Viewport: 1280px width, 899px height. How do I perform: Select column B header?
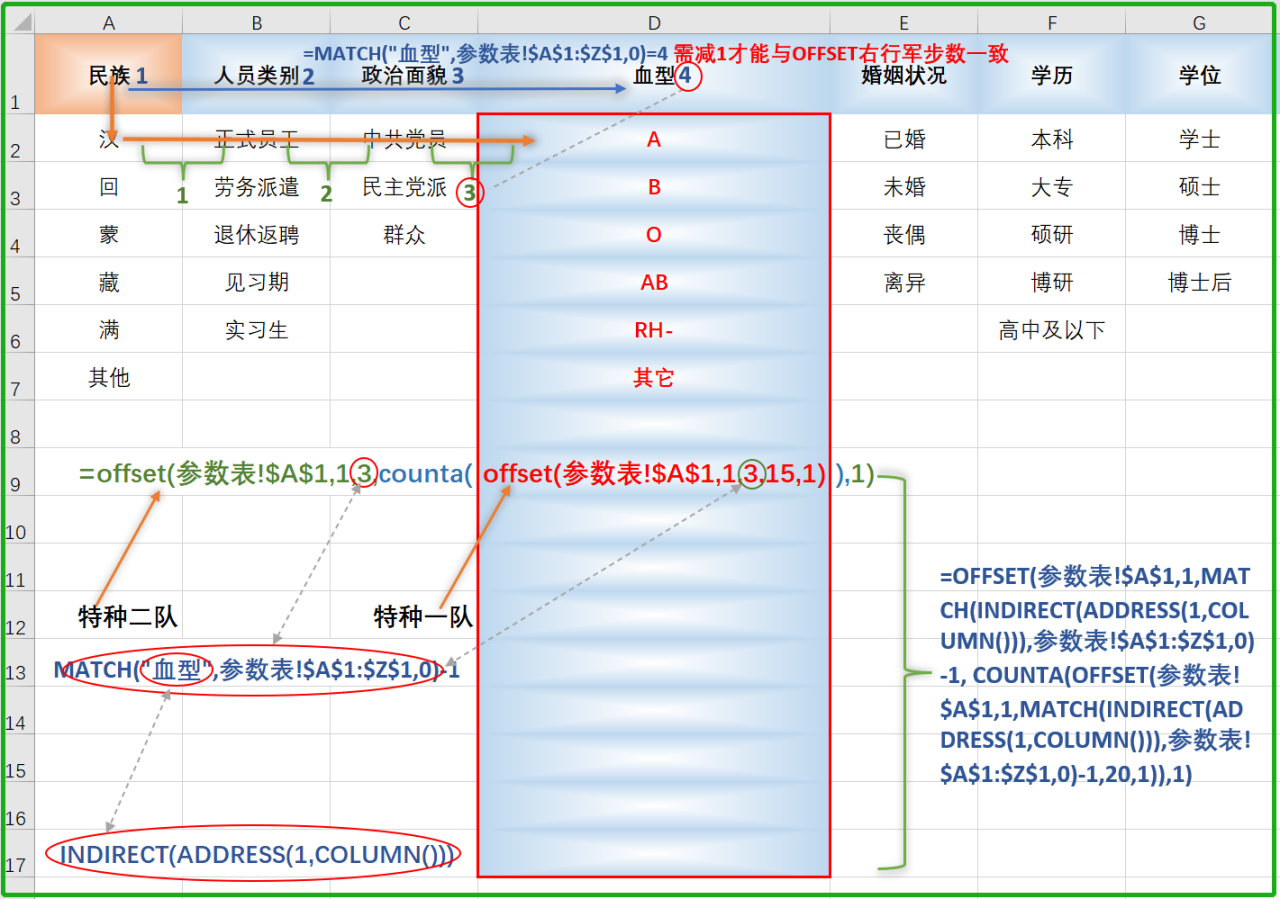click(x=256, y=23)
